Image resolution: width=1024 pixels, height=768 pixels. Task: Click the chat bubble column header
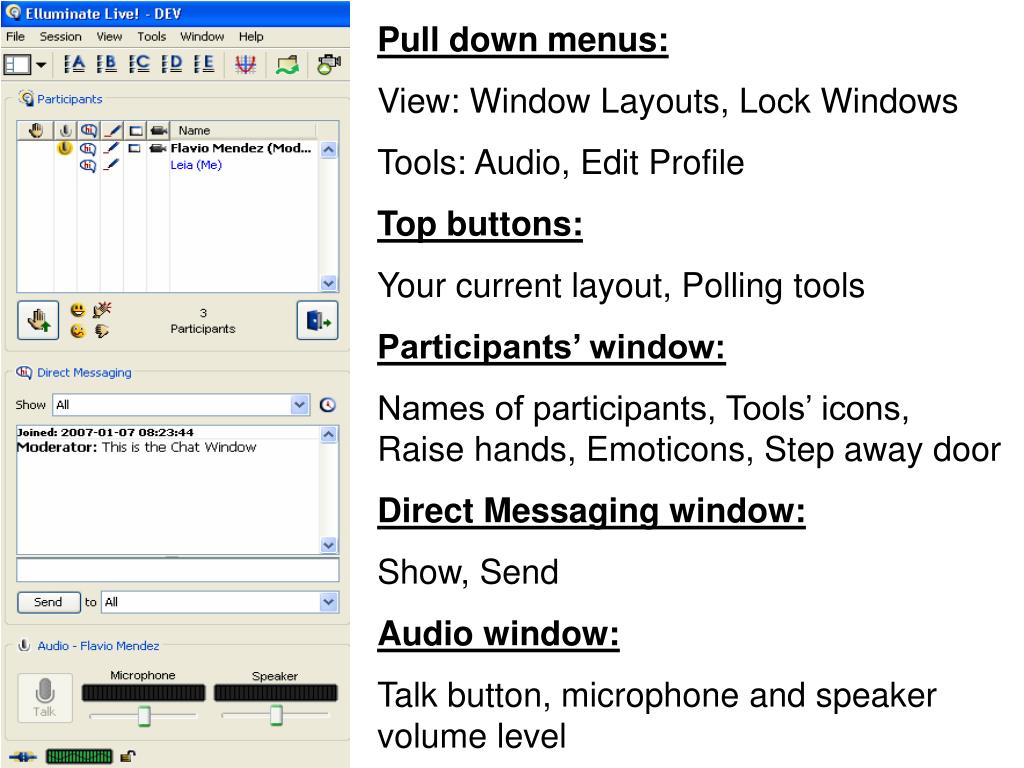(x=89, y=130)
